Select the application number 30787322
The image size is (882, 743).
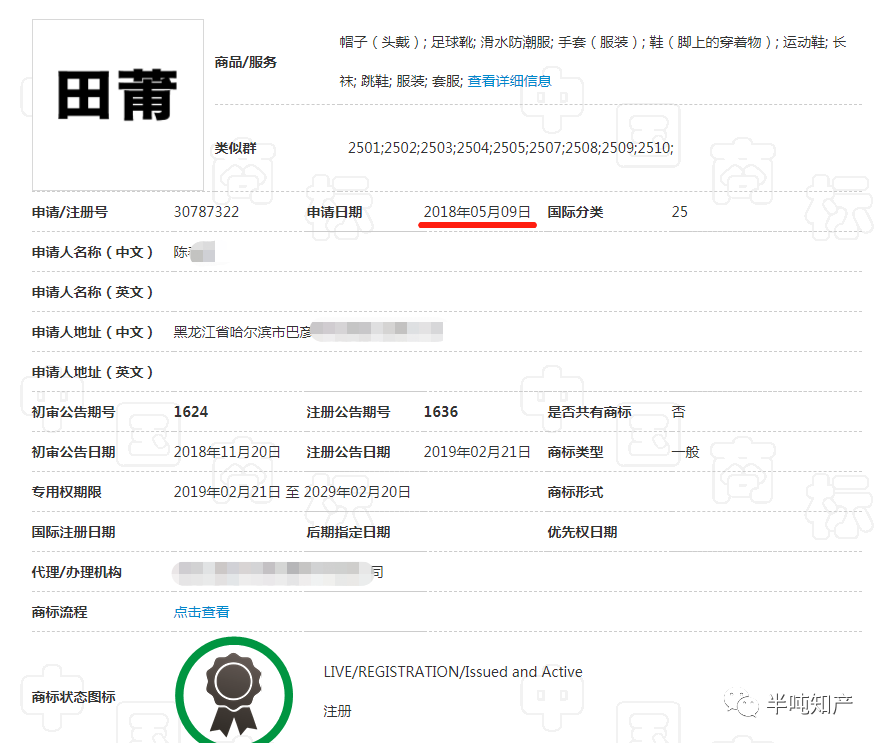pos(206,212)
